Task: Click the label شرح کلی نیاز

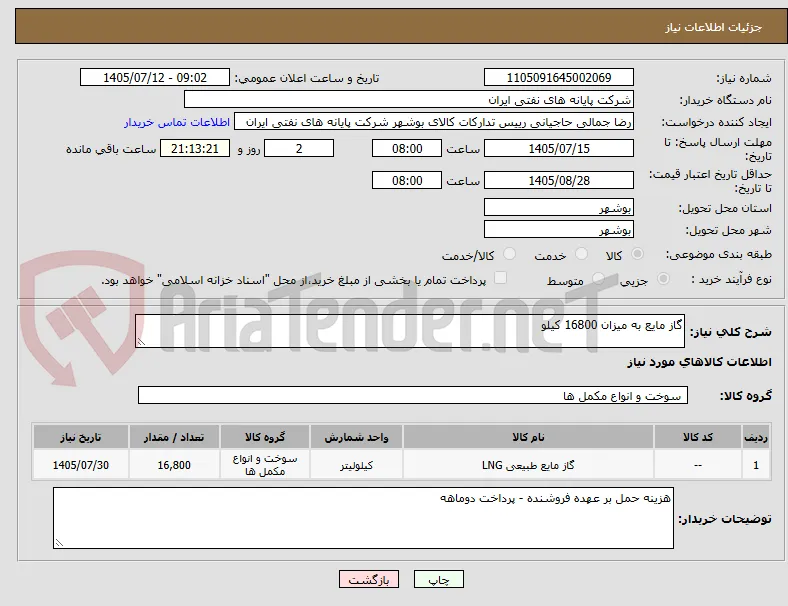Action: coord(731,332)
